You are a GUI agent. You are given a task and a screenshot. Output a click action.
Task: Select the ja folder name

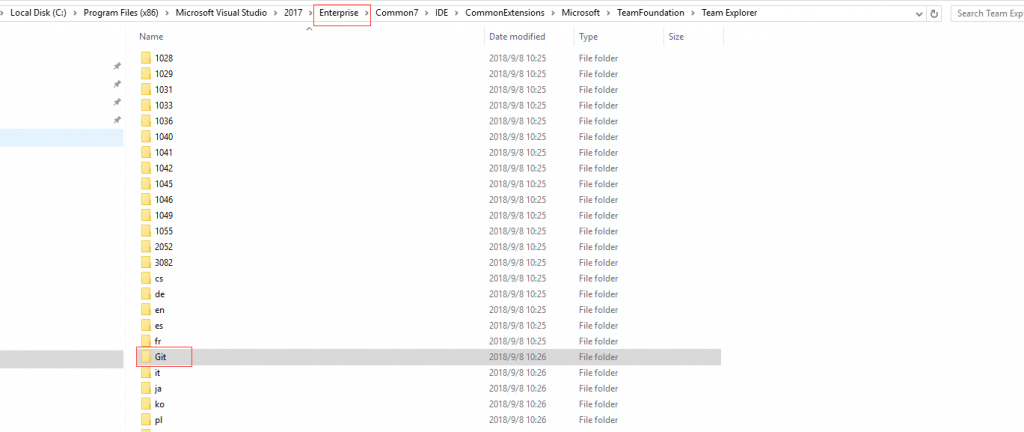(x=159, y=388)
